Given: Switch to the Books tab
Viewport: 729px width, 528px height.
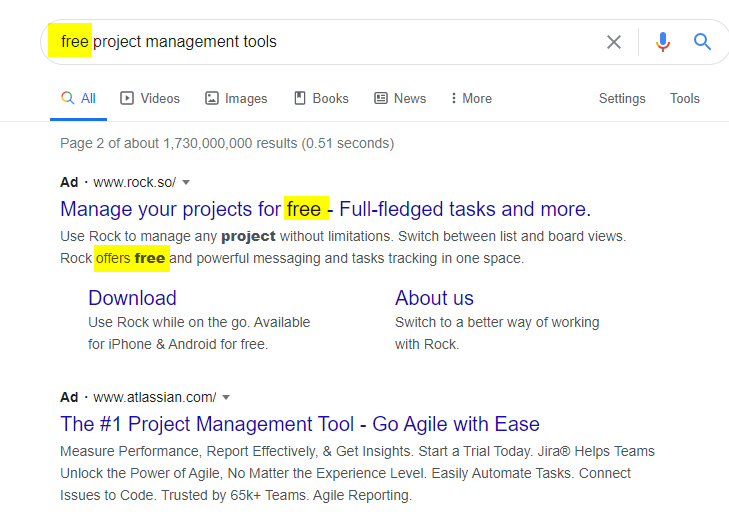Looking at the screenshot, I should (x=321, y=99).
